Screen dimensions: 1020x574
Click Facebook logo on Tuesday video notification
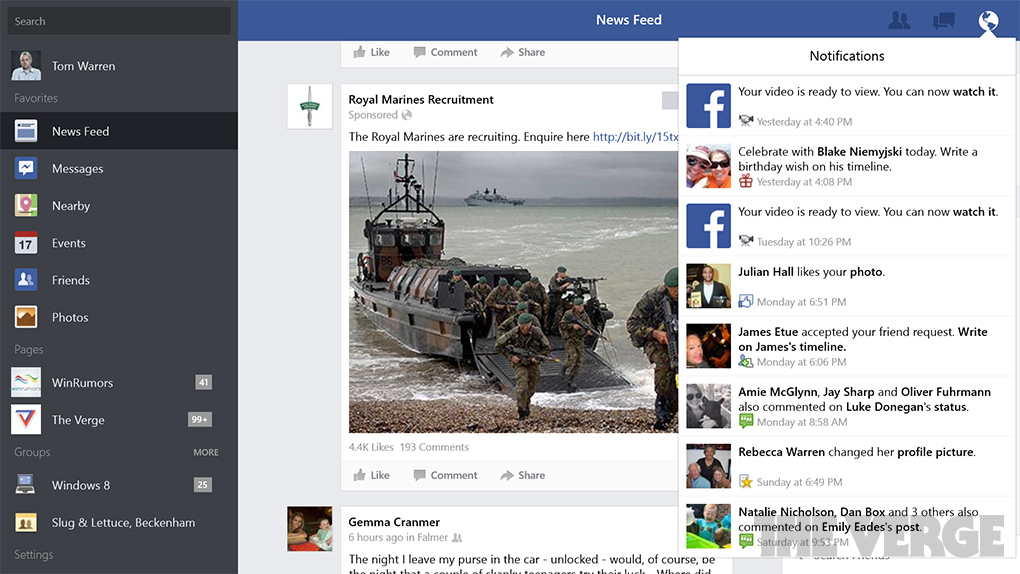[708, 226]
